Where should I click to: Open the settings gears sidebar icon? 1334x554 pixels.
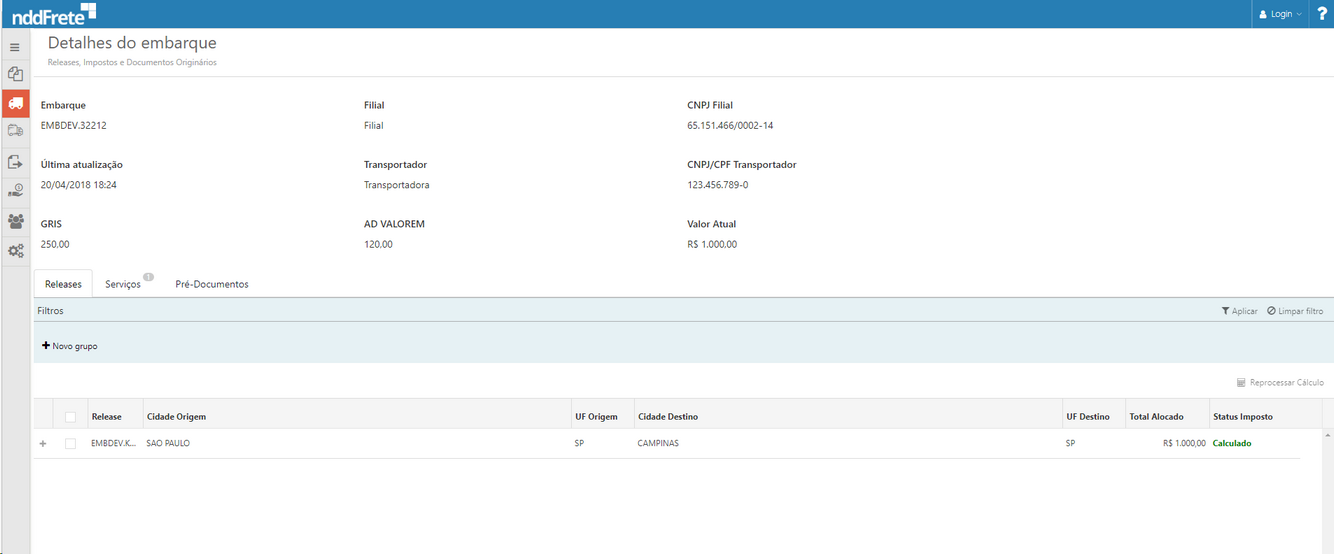[x=15, y=251]
